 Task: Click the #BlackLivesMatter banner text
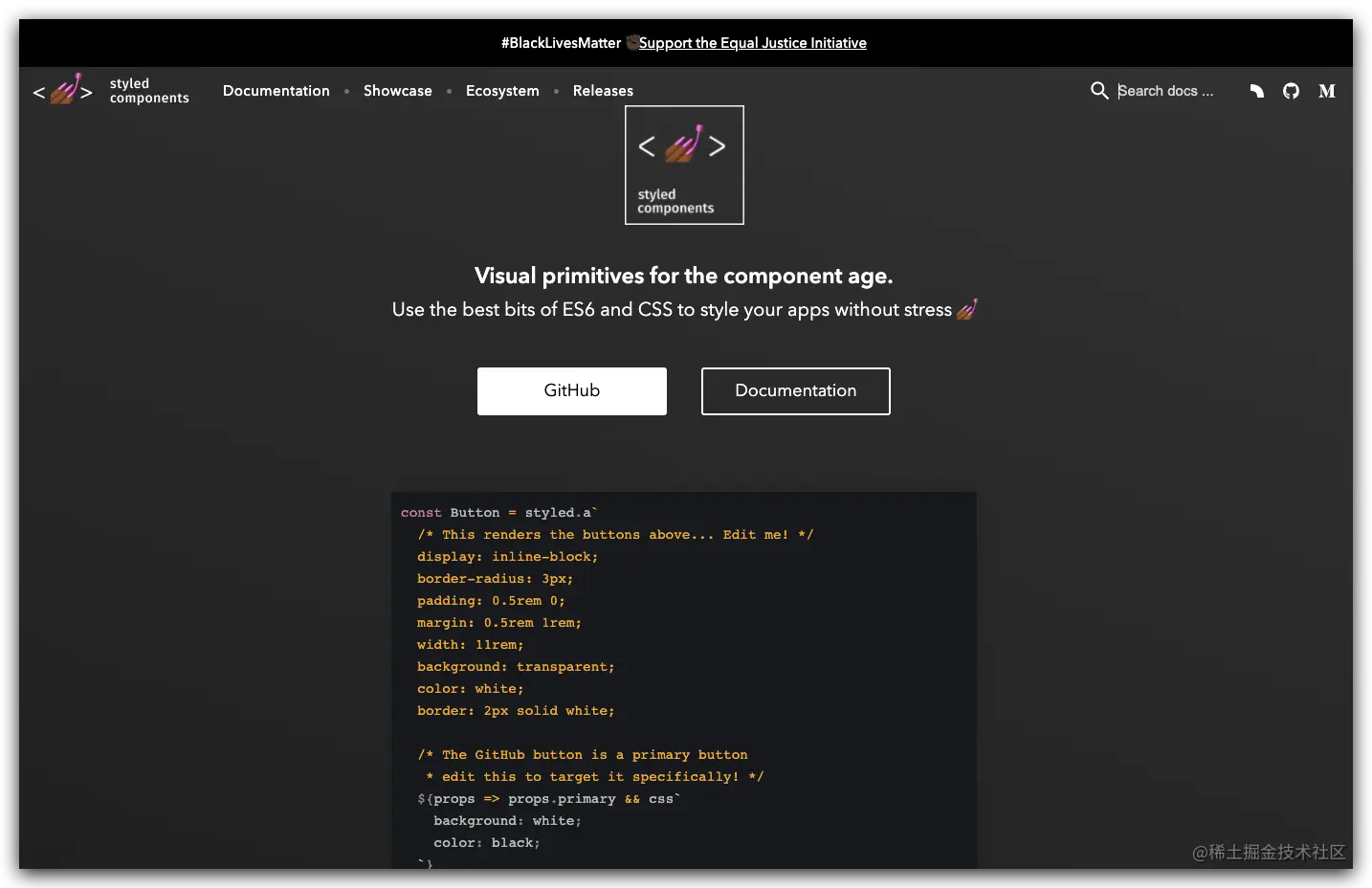562,43
